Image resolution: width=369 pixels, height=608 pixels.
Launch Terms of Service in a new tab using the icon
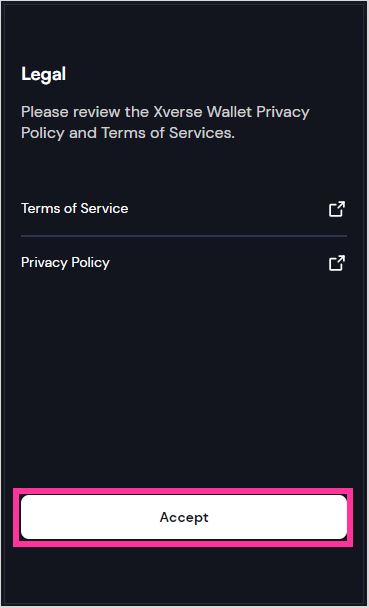pos(336,209)
